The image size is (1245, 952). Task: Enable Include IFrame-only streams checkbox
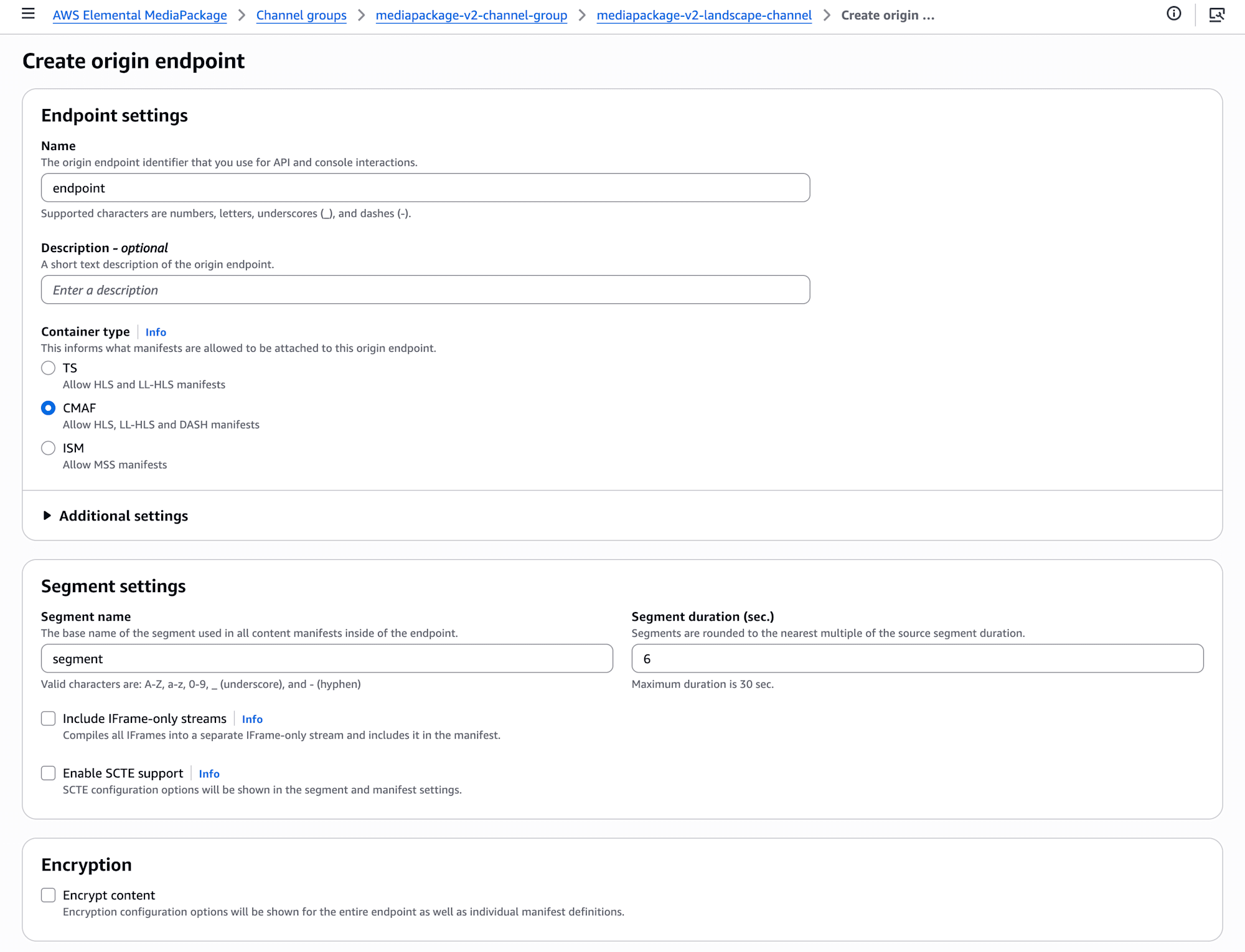pyautogui.click(x=48, y=719)
